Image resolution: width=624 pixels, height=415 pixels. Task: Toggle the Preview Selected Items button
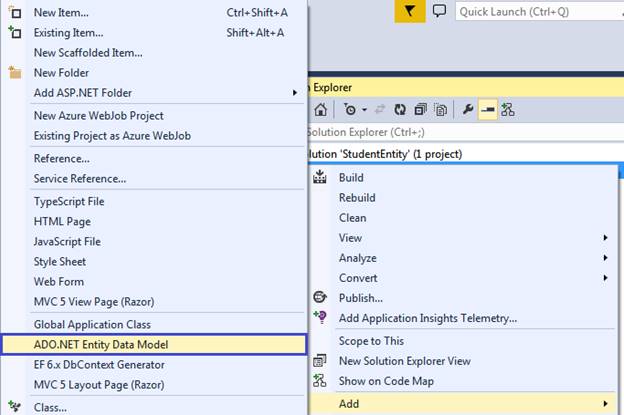[487, 110]
